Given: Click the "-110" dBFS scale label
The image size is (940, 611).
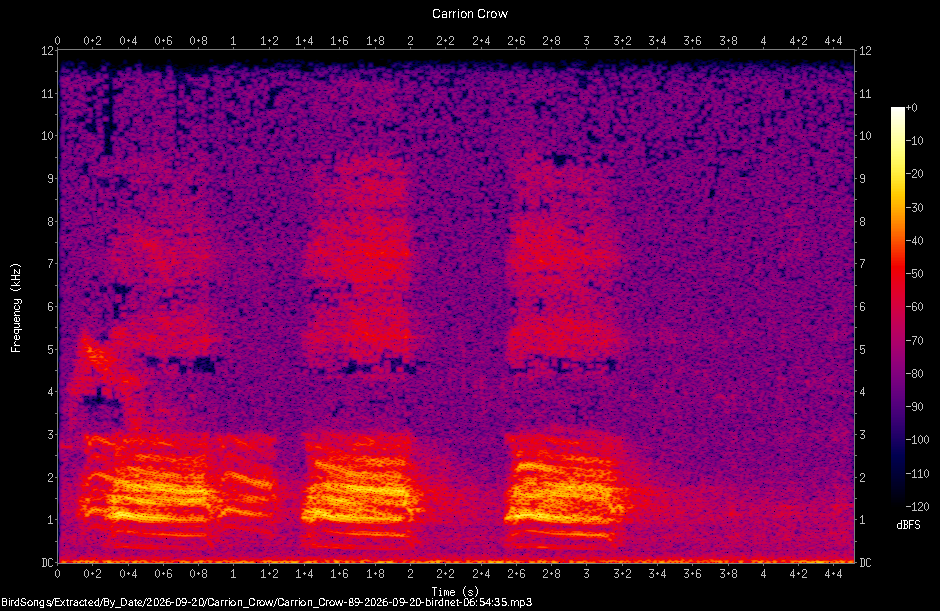Looking at the screenshot, I should (x=917, y=473).
